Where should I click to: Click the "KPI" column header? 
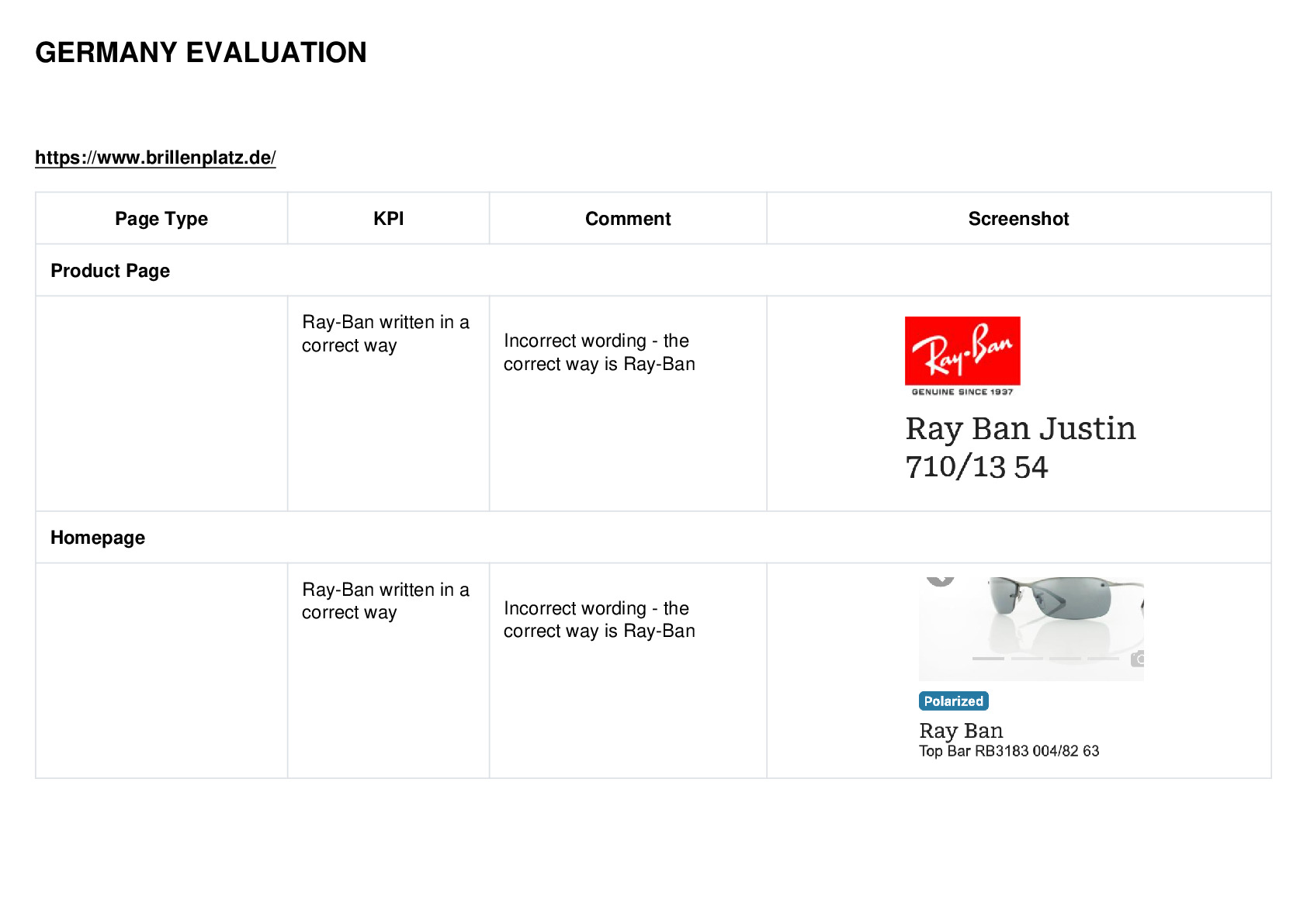(388, 219)
